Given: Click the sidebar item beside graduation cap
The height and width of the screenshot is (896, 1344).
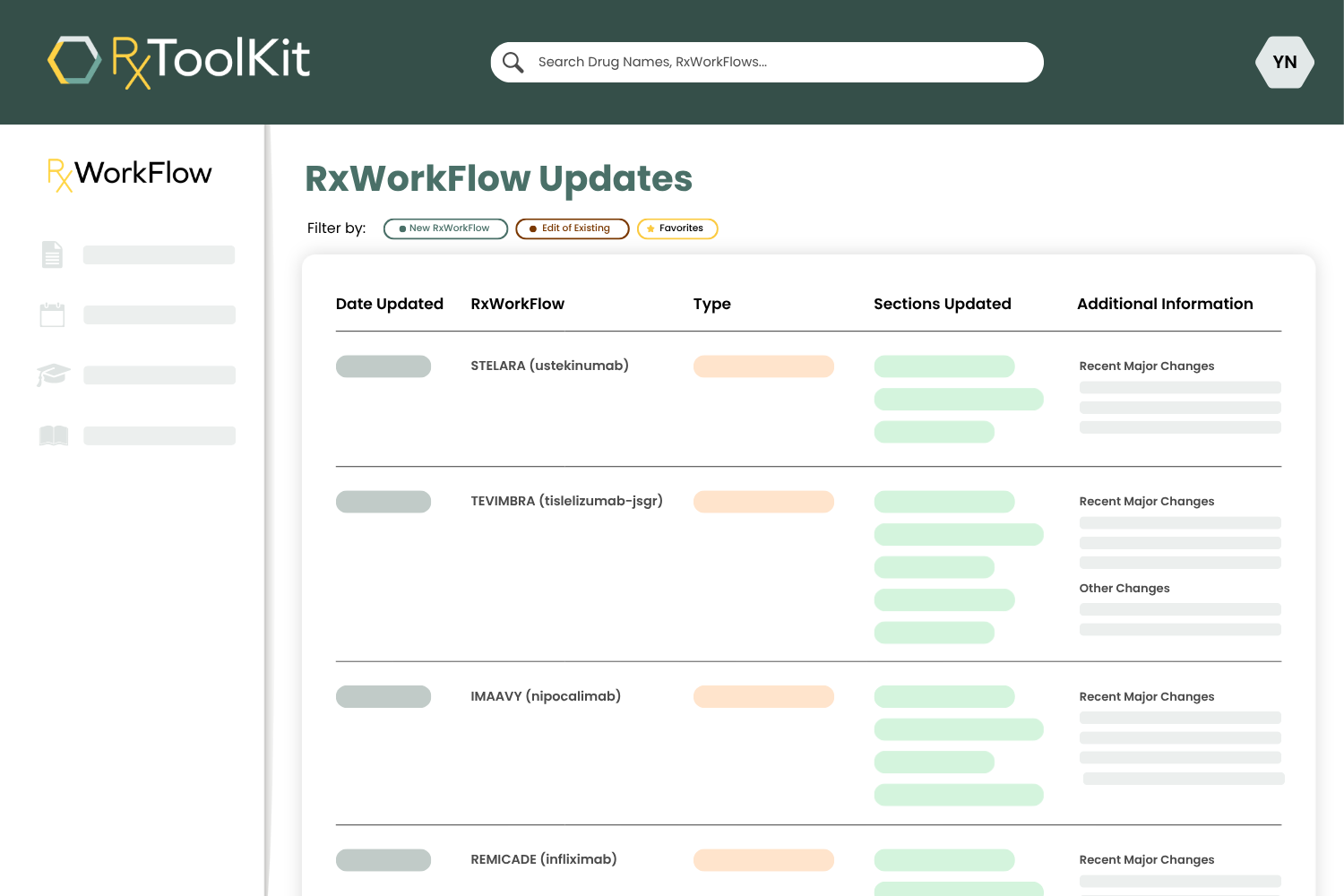Looking at the screenshot, I should click(x=159, y=375).
